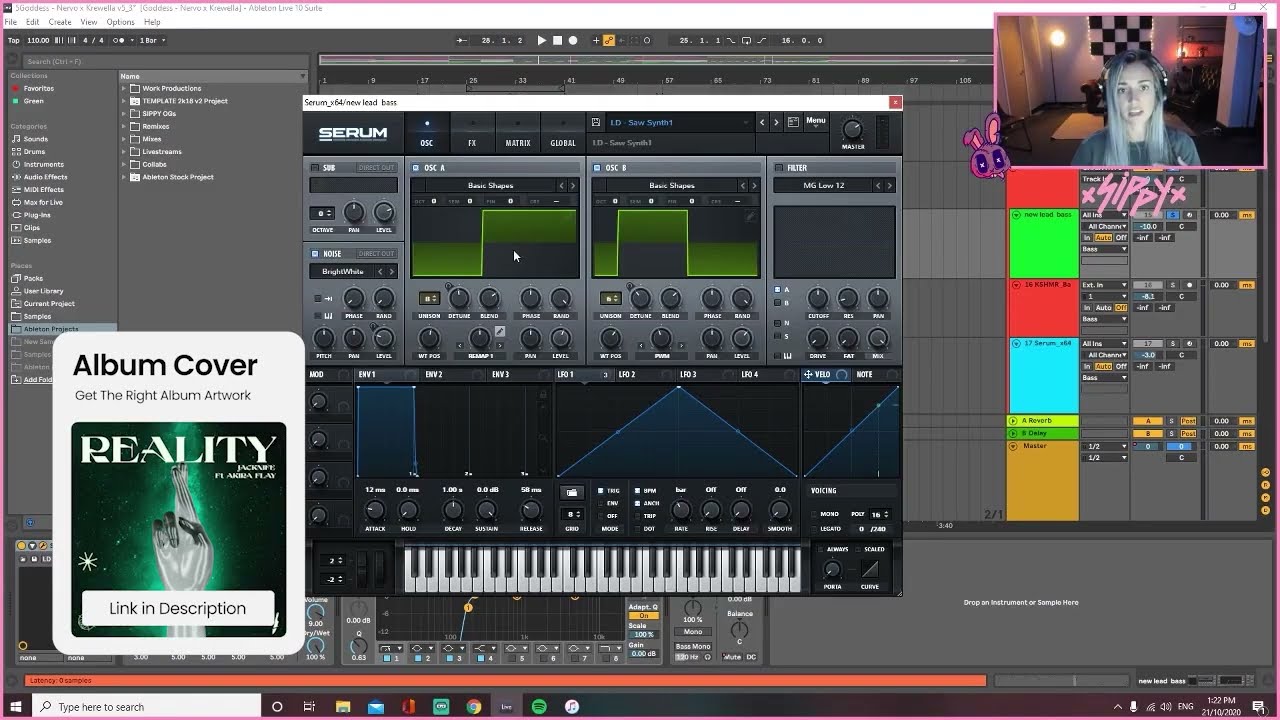
Task: Open the View menu
Action: [x=89, y=22]
